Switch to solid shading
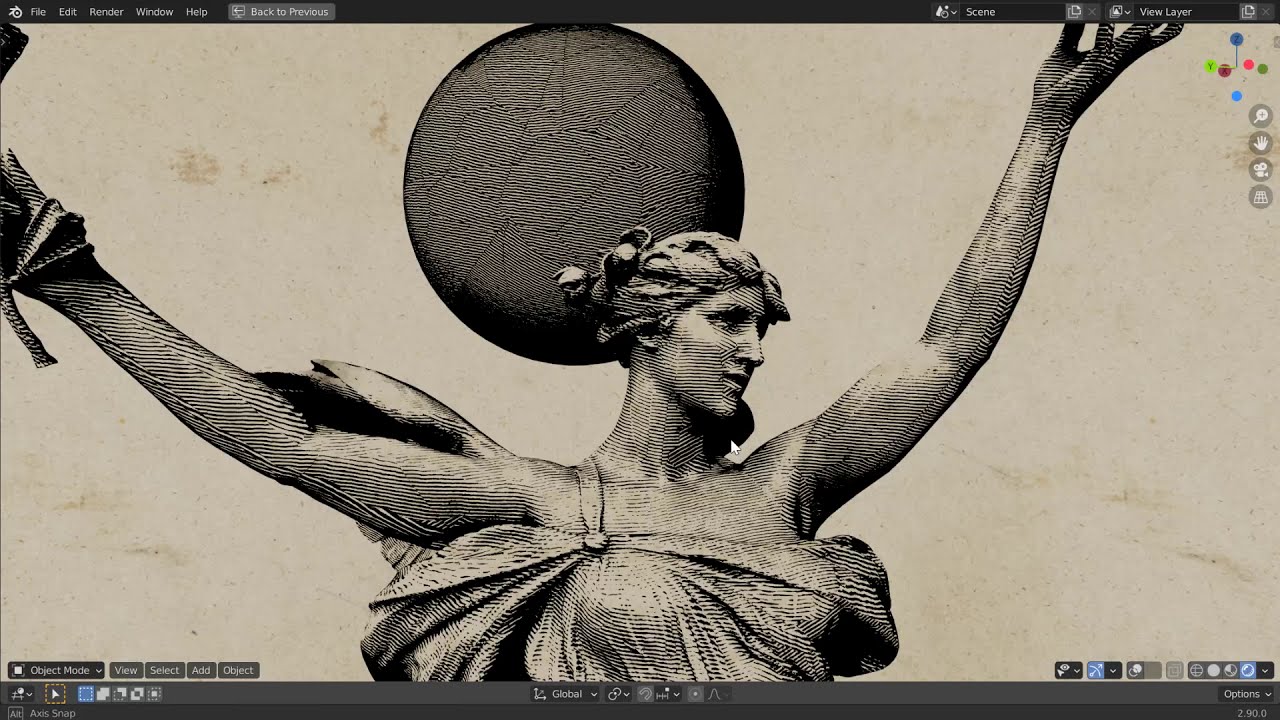1280x720 pixels. coord(1214,670)
